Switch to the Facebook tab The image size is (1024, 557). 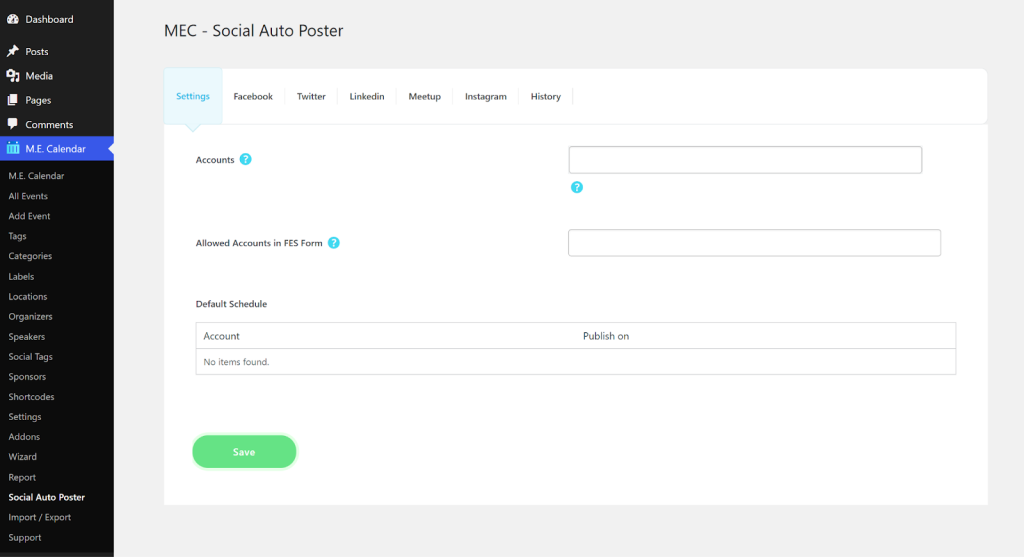coord(253,96)
